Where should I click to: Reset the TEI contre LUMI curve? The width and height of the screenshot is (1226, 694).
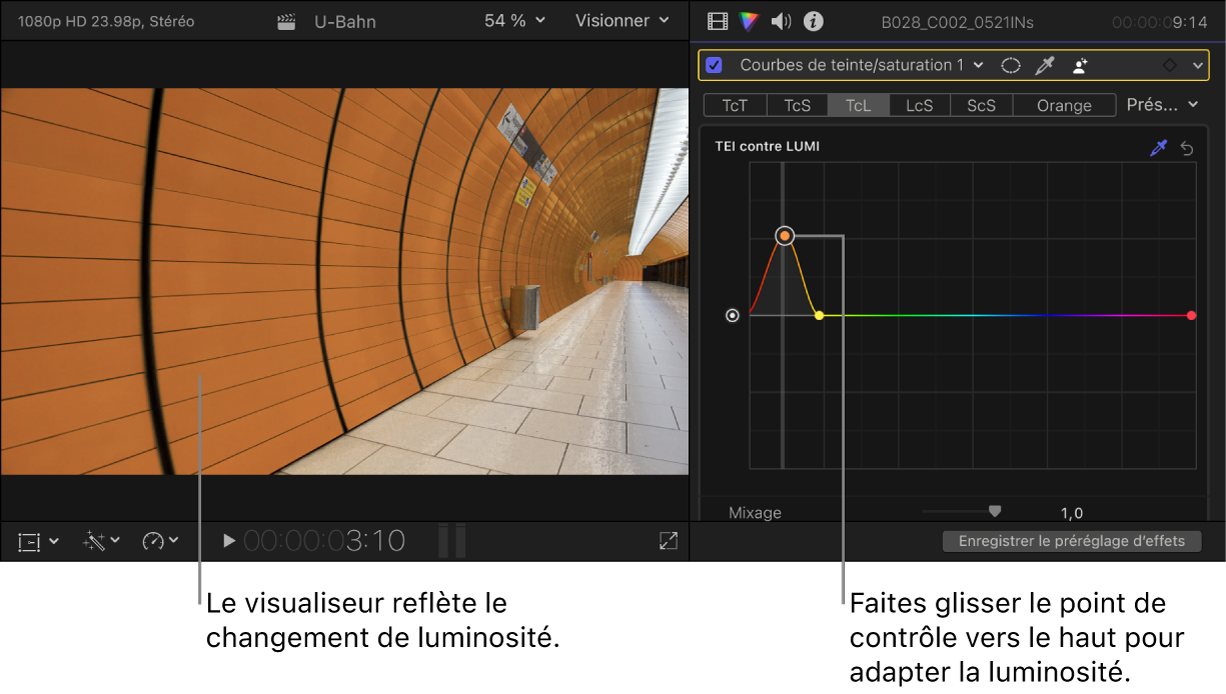click(x=1187, y=148)
